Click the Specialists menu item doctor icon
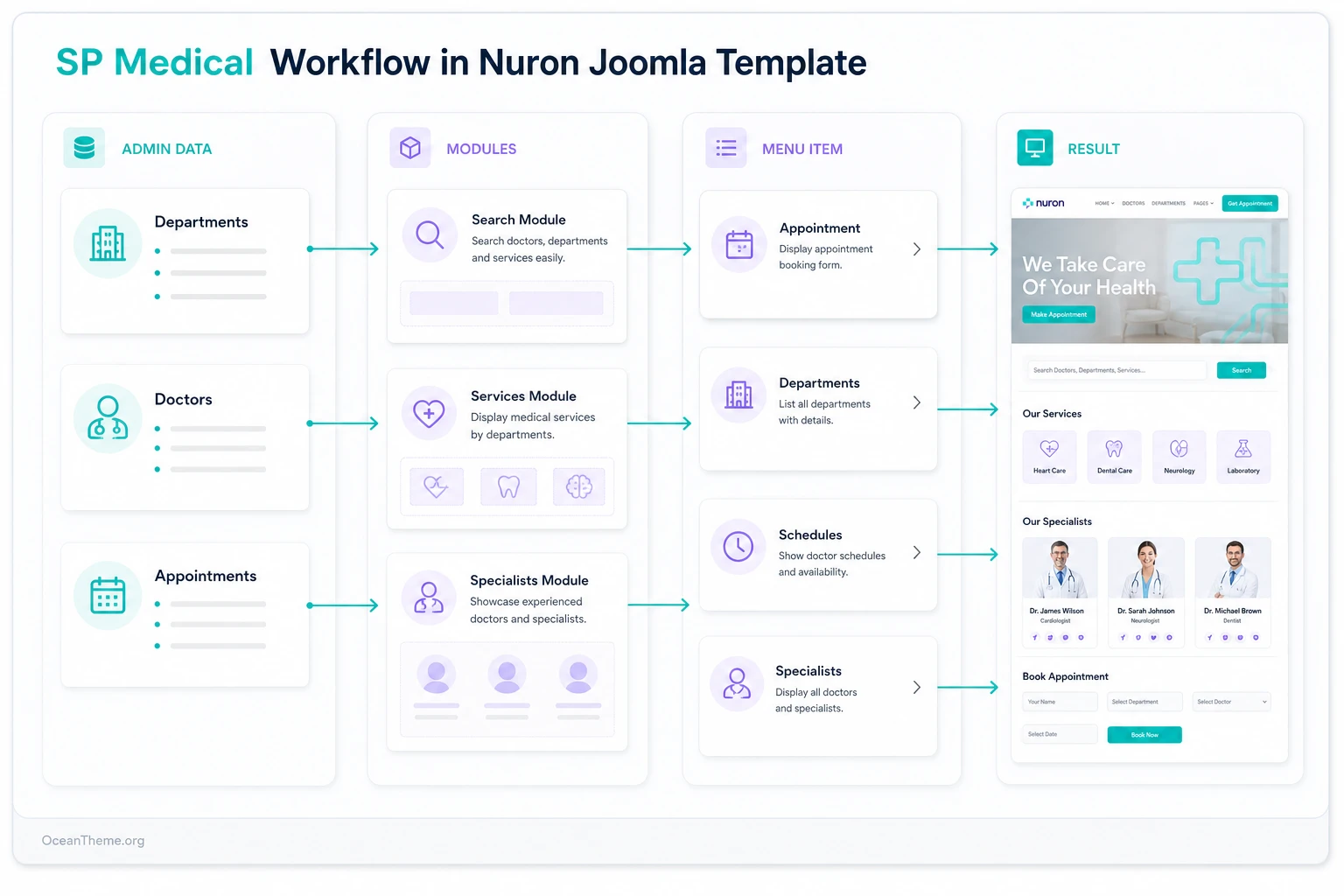The image size is (1344, 896). coord(737,683)
